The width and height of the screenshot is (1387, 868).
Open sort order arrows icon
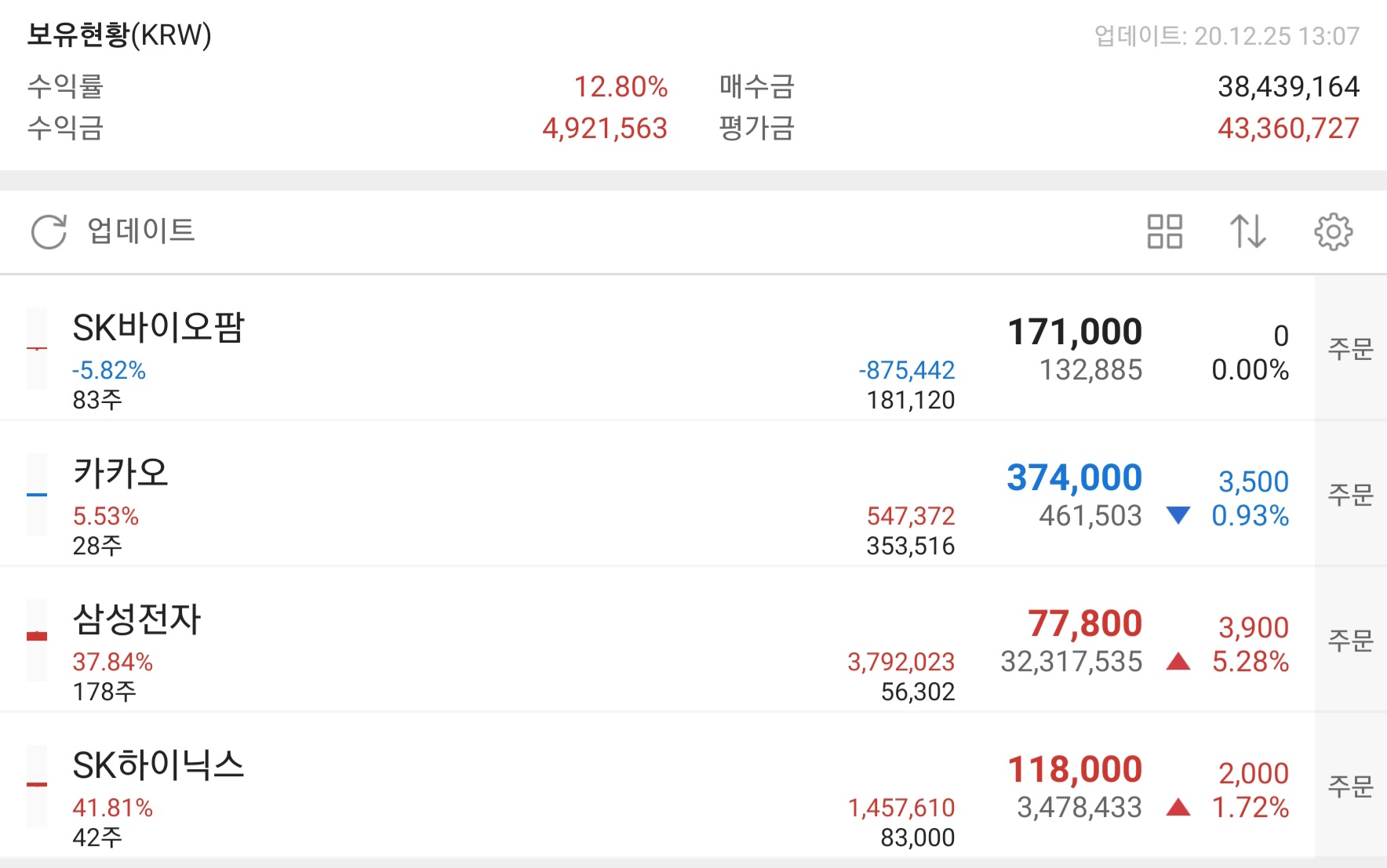click(1247, 232)
